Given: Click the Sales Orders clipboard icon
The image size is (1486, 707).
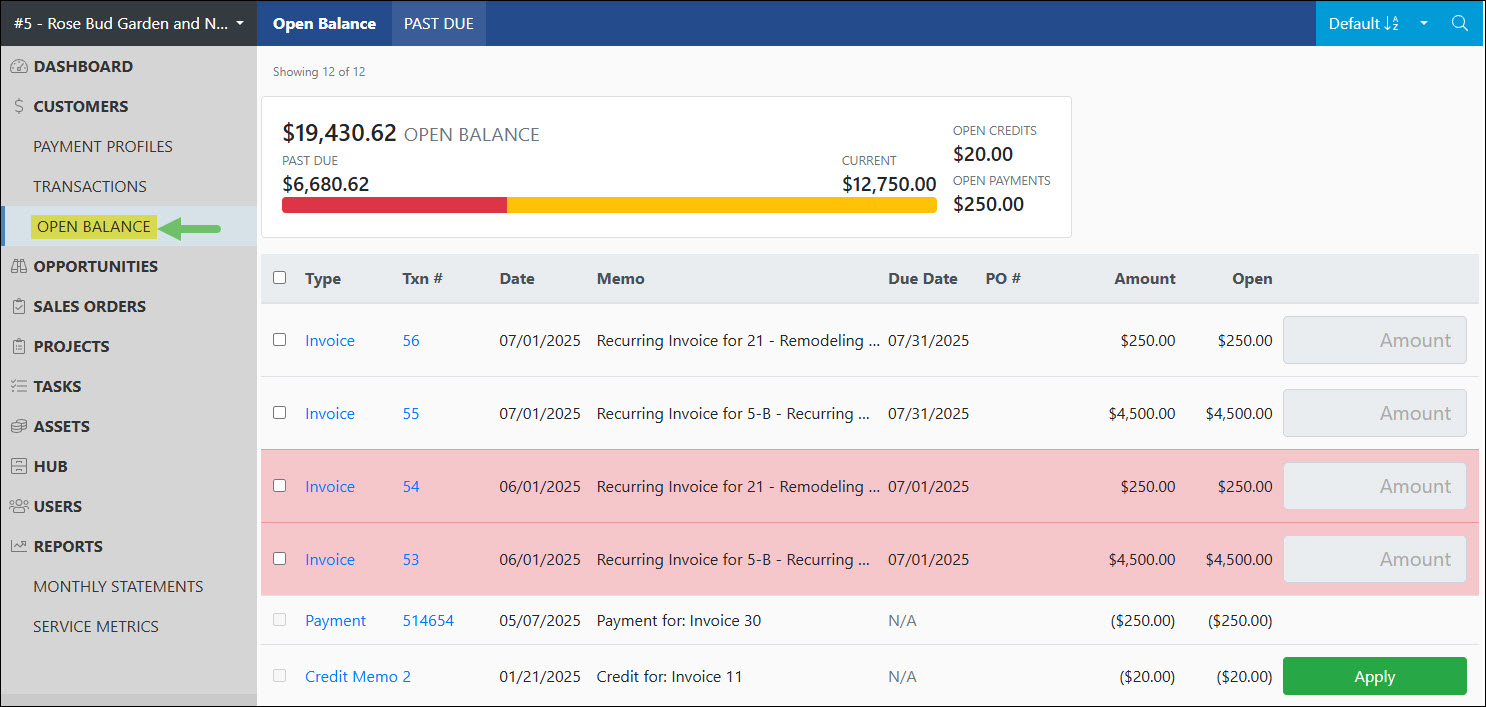Looking at the screenshot, I should click(18, 306).
